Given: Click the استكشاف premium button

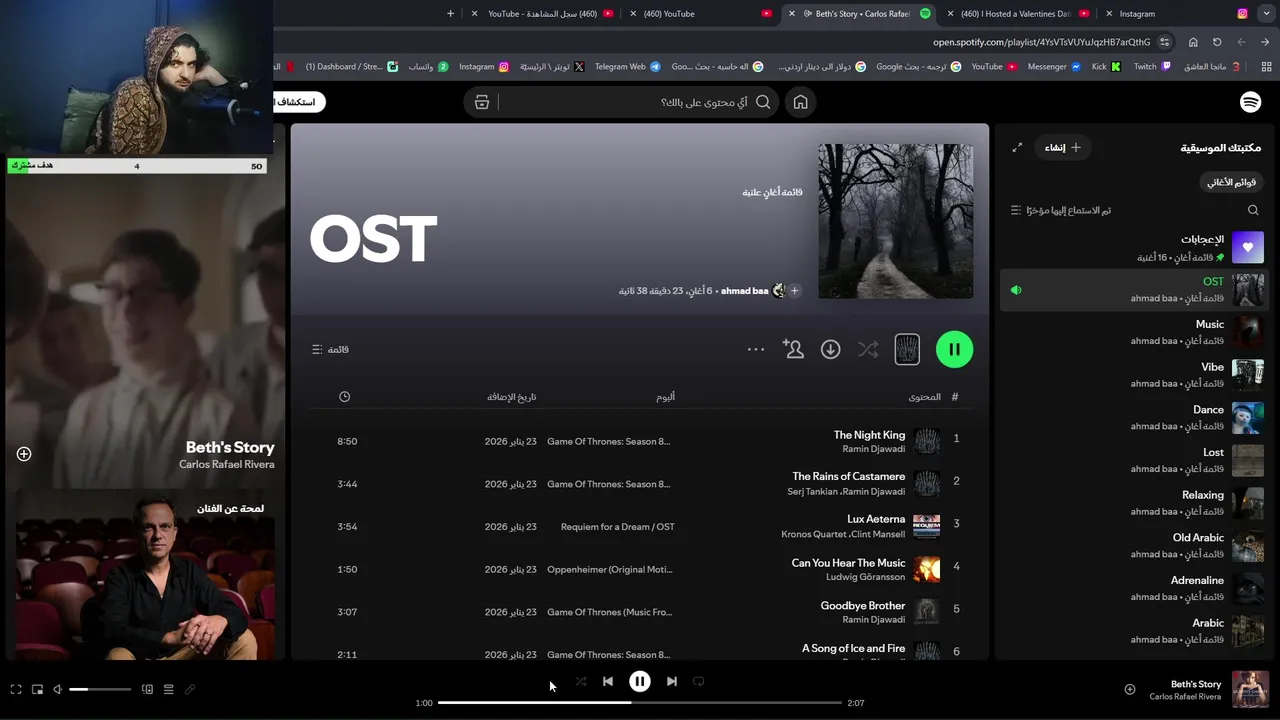Looking at the screenshot, I should pyautogui.click(x=298, y=102).
